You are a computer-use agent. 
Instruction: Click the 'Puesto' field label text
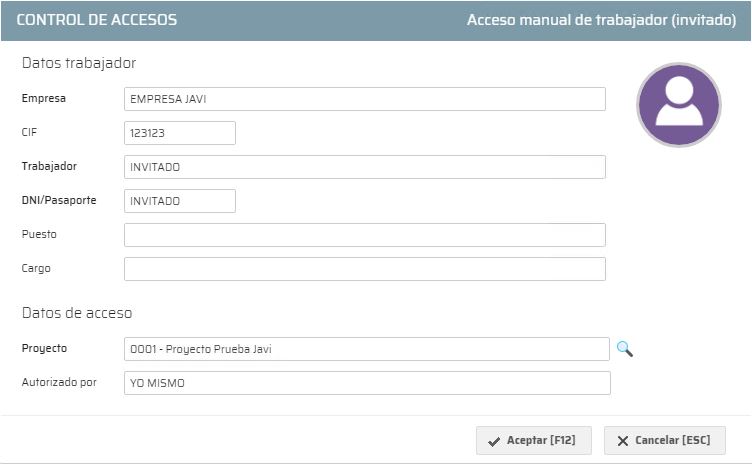point(39,234)
